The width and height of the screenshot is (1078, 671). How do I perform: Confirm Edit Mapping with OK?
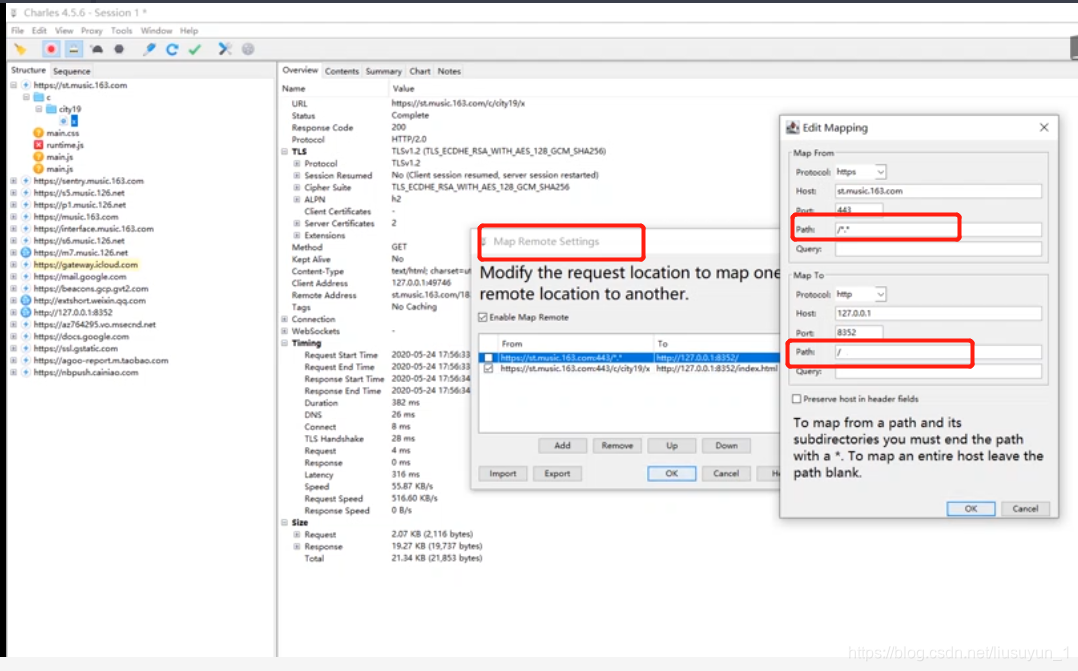971,509
